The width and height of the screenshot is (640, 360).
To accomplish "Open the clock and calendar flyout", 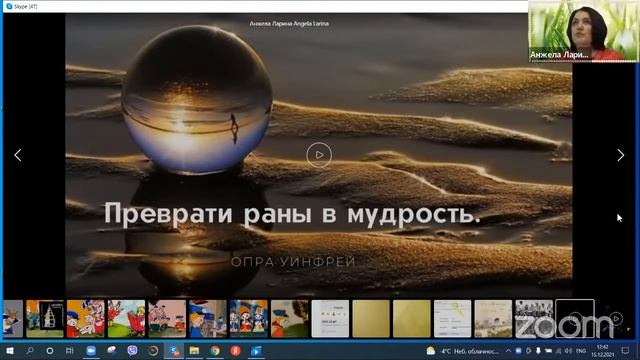I will (603, 351).
